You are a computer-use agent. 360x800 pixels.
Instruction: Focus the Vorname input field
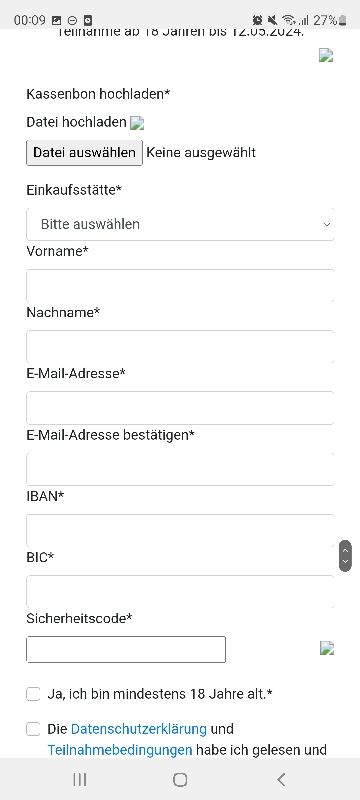[x=181, y=285]
